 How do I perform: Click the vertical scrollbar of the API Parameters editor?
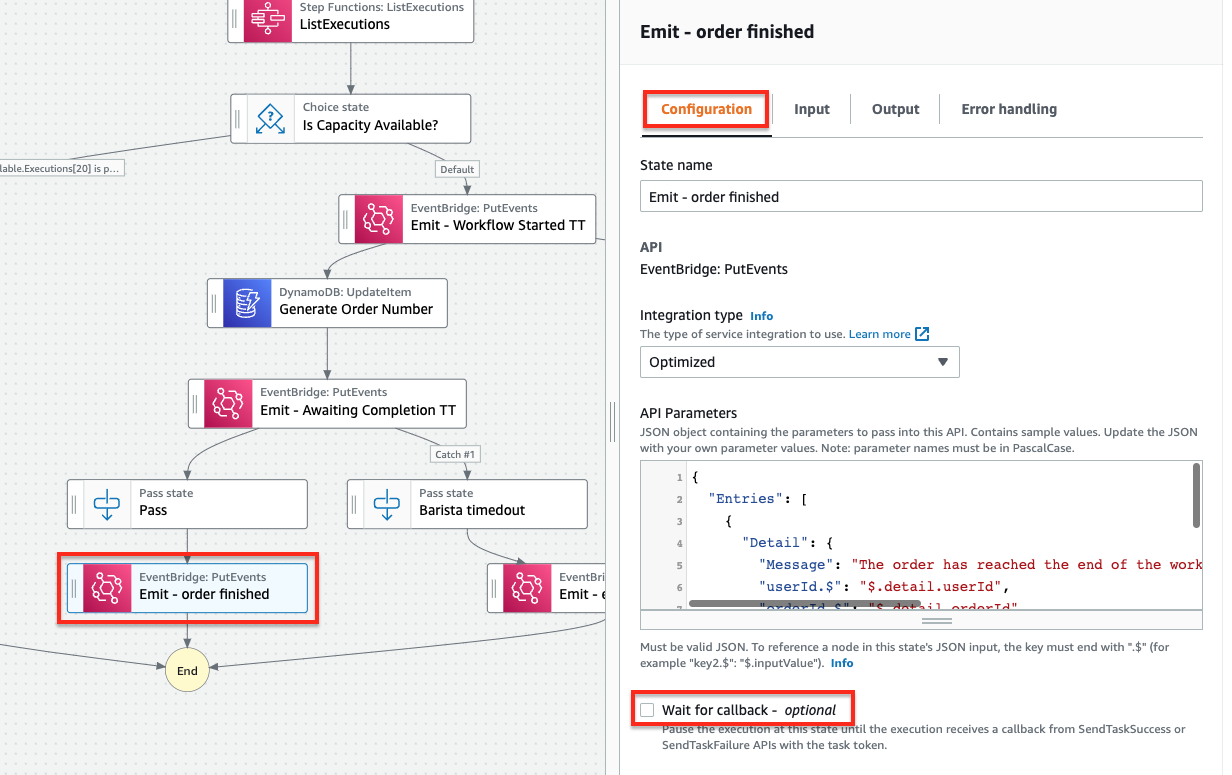(x=1197, y=495)
